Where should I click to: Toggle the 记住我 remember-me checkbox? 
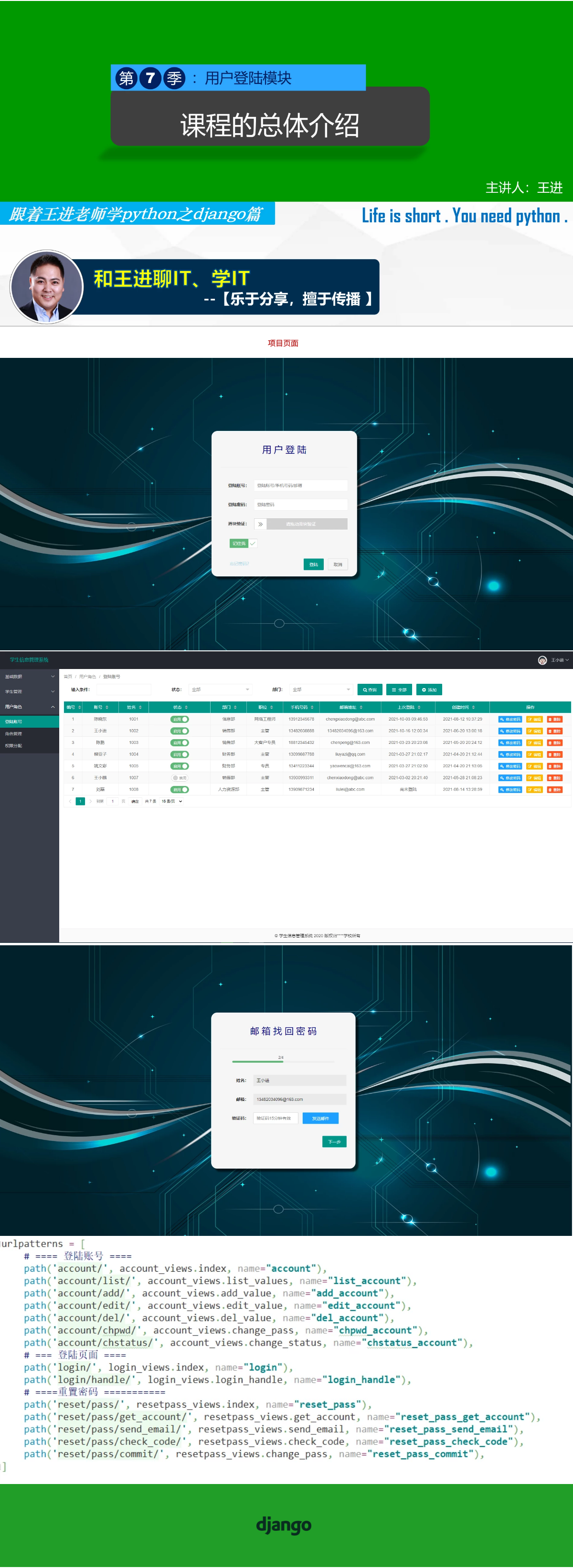[252, 543]
